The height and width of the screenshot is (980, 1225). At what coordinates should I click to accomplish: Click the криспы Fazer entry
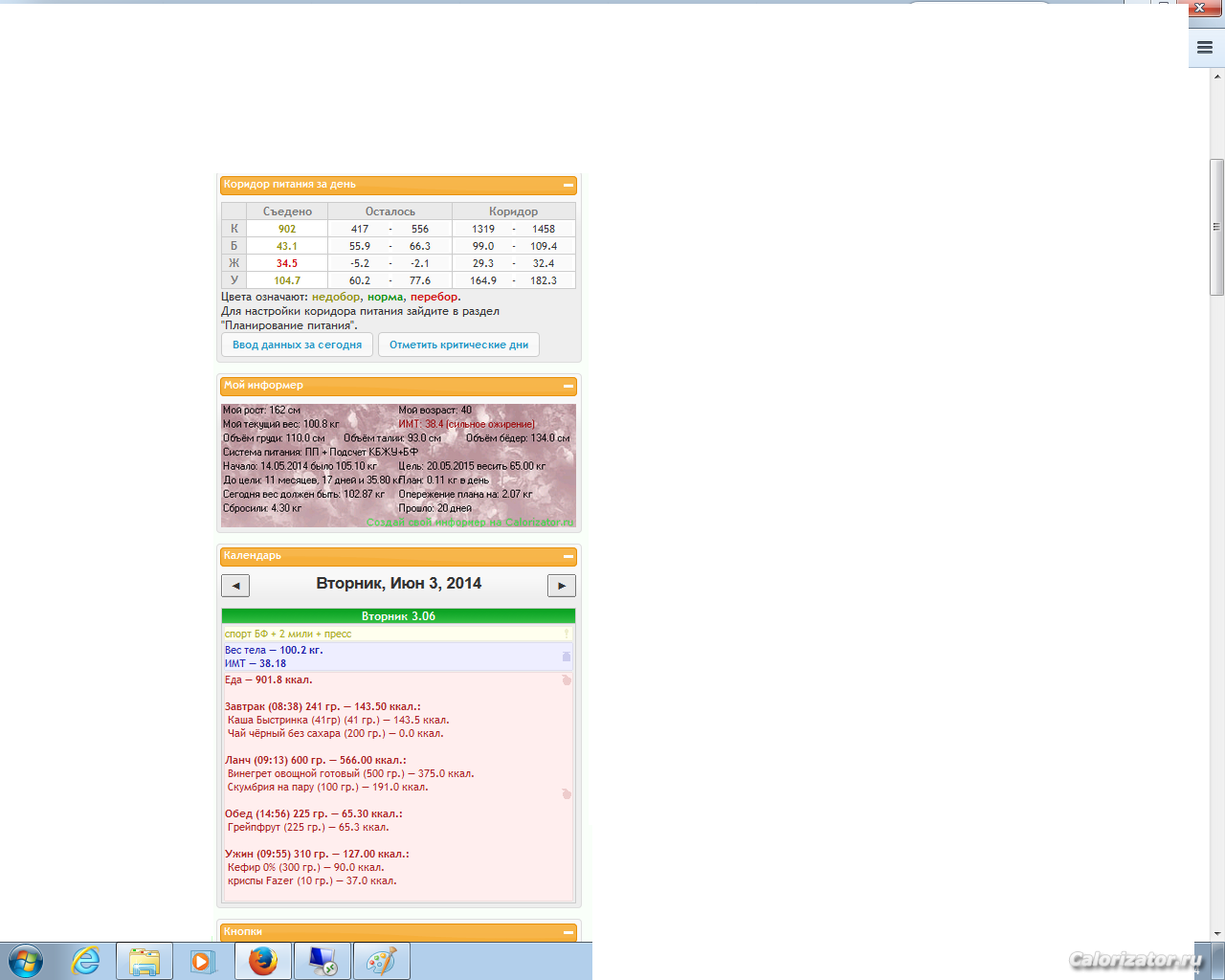(x=312, y=880)
